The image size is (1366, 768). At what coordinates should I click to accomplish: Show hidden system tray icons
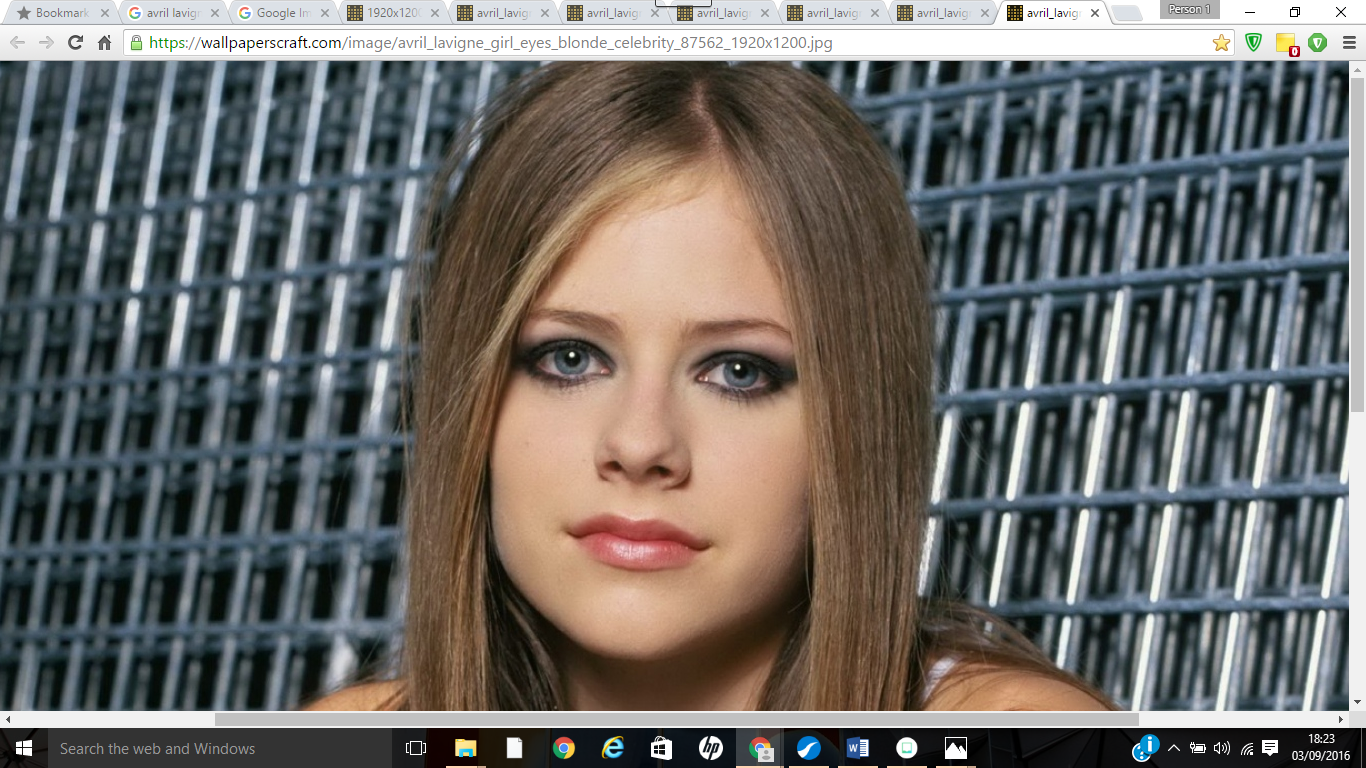click(1174, 748)
